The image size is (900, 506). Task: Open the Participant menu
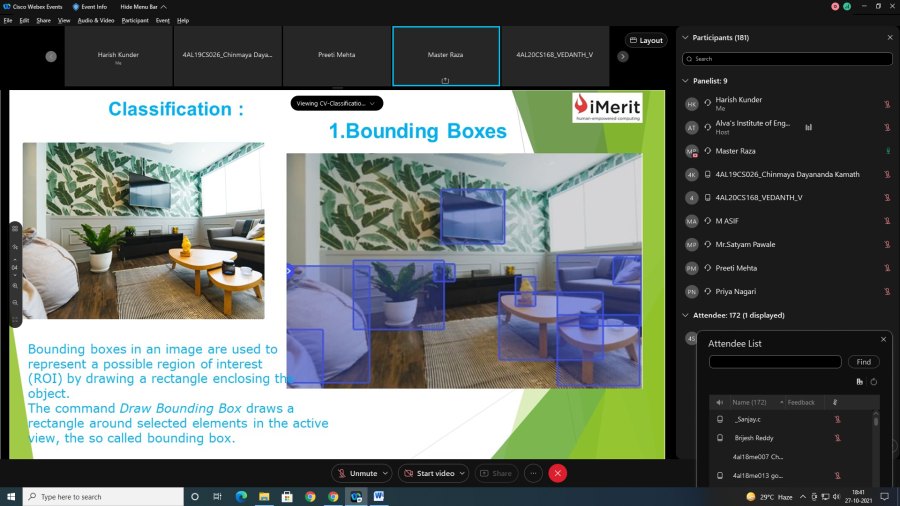pos(135,21)
